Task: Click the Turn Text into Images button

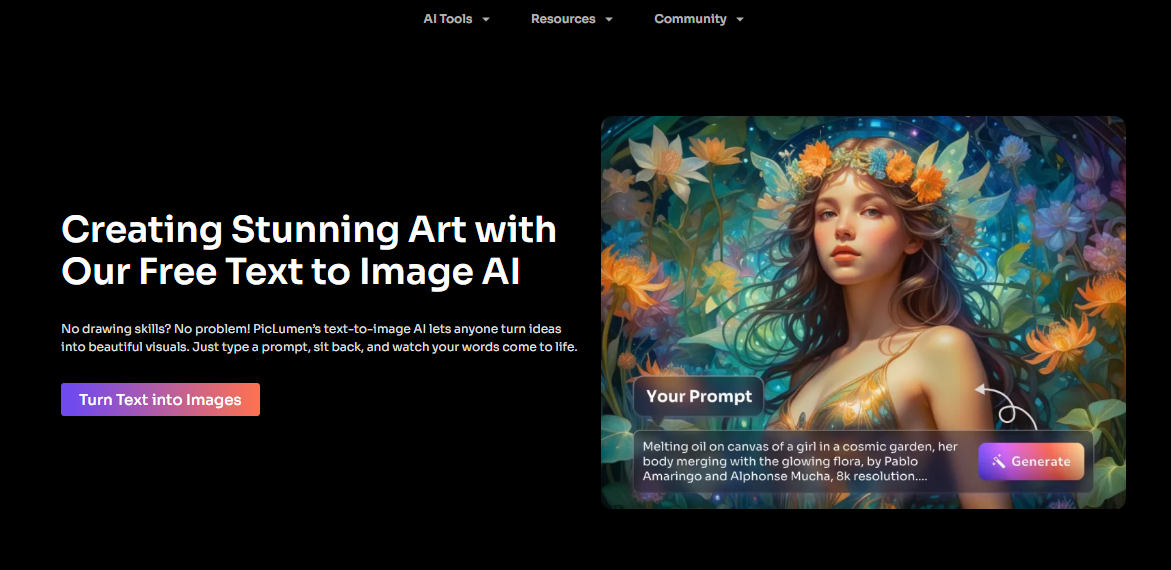Action: (160, 400)
